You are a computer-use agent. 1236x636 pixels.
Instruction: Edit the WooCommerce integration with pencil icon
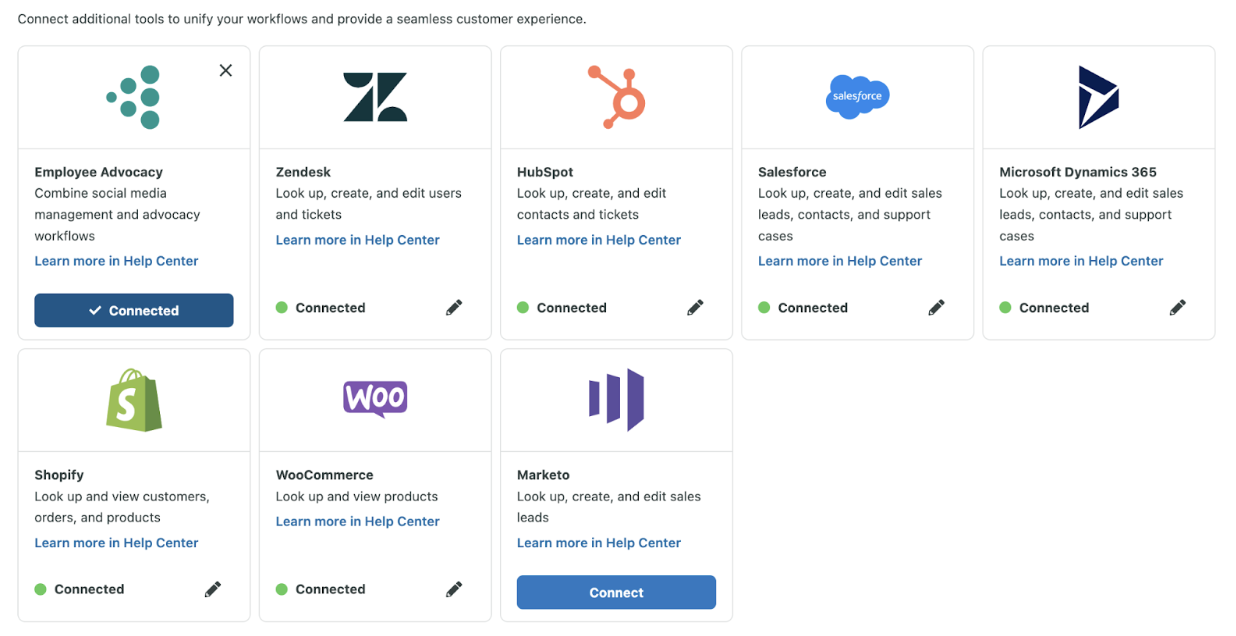tap(454, 590)
